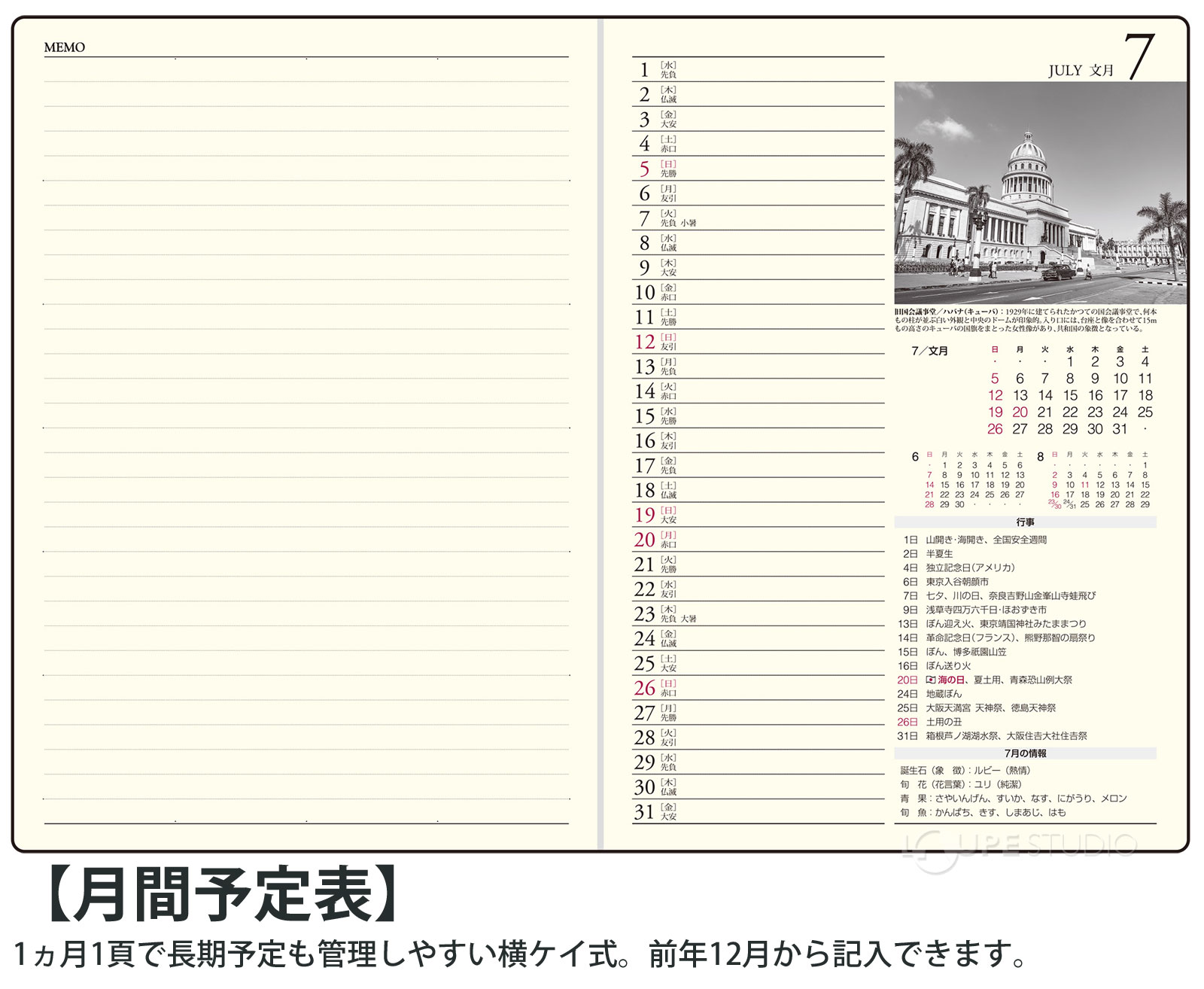Click the 誕生石 ルビー information line

tap(965, 770)
